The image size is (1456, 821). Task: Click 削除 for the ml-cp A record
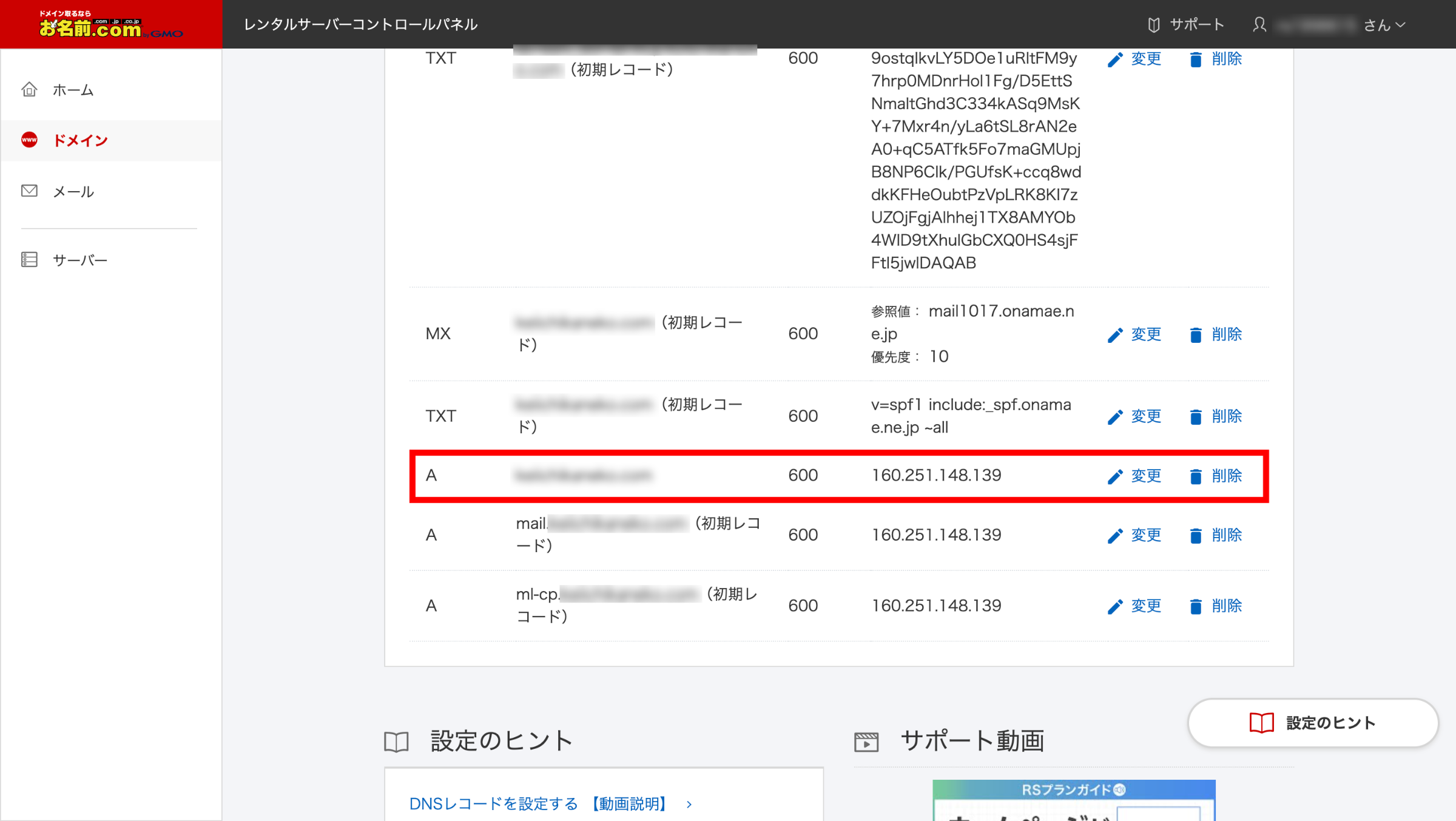tap(1226, 606)
